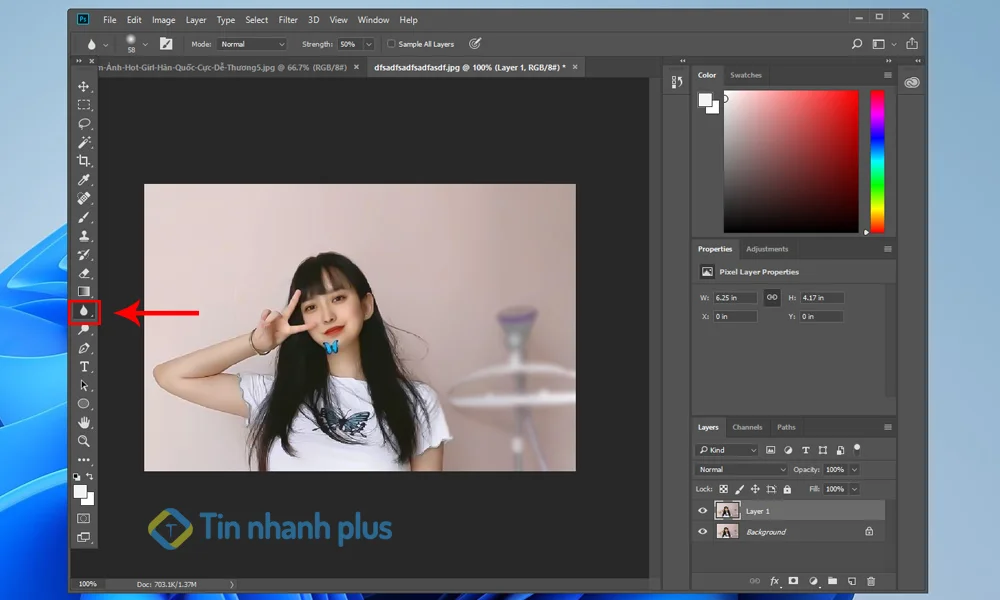Switch to the Channels tab

click(747, 426)
